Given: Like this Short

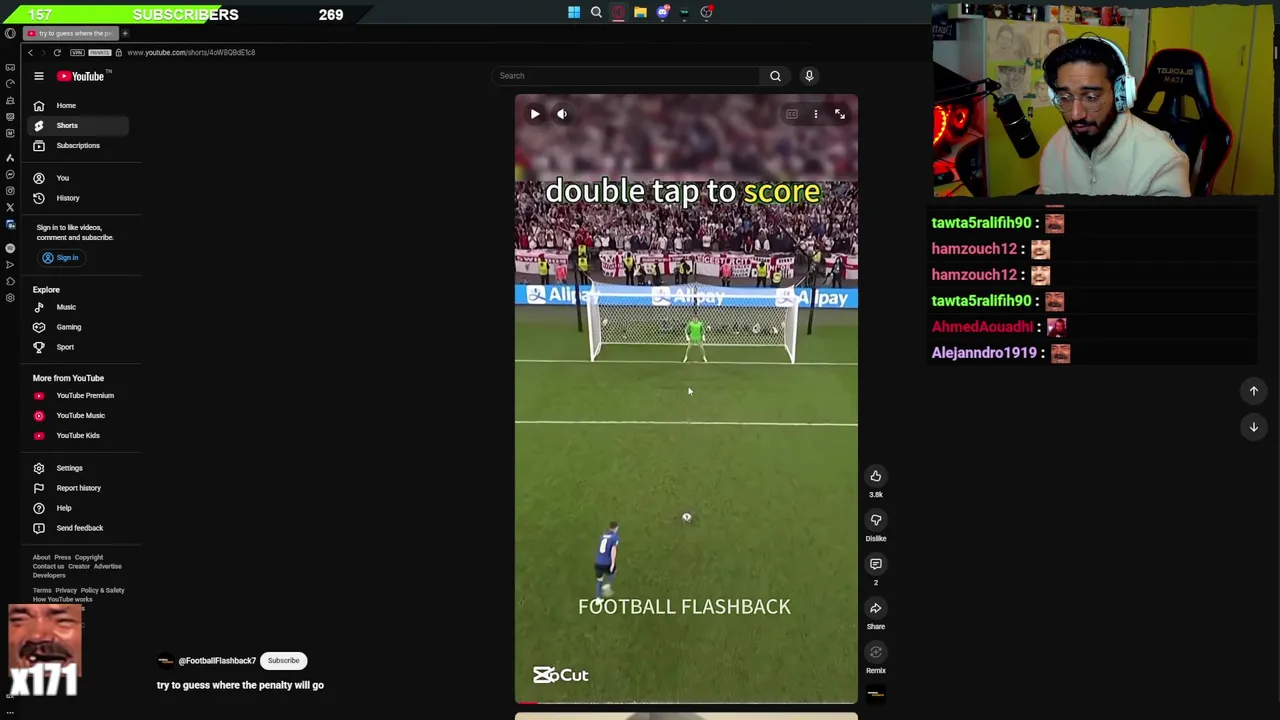Looking at the screenshot, I should tap(876, 476).
